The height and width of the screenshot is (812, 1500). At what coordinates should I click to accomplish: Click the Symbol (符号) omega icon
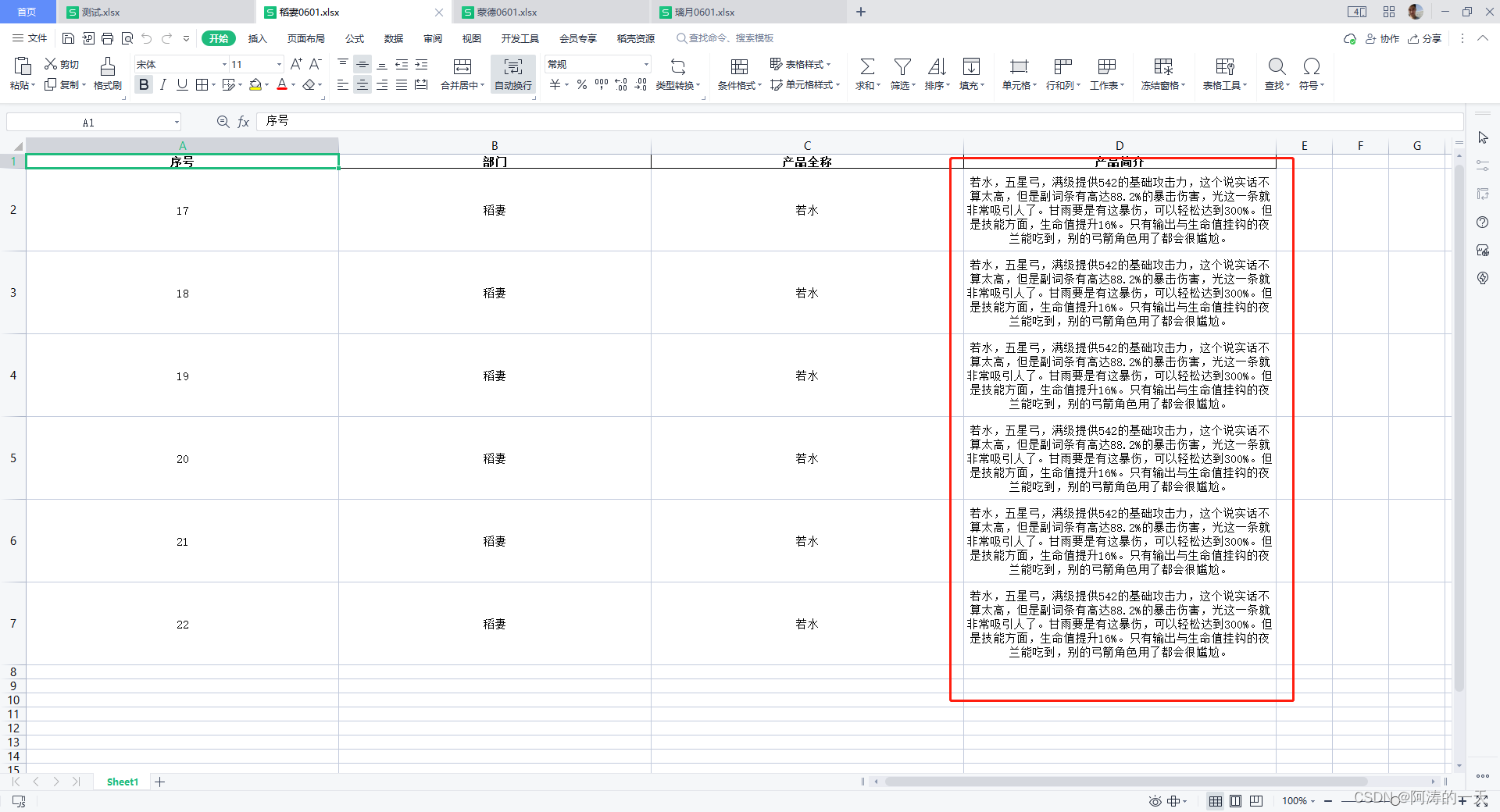(1312, 66)
